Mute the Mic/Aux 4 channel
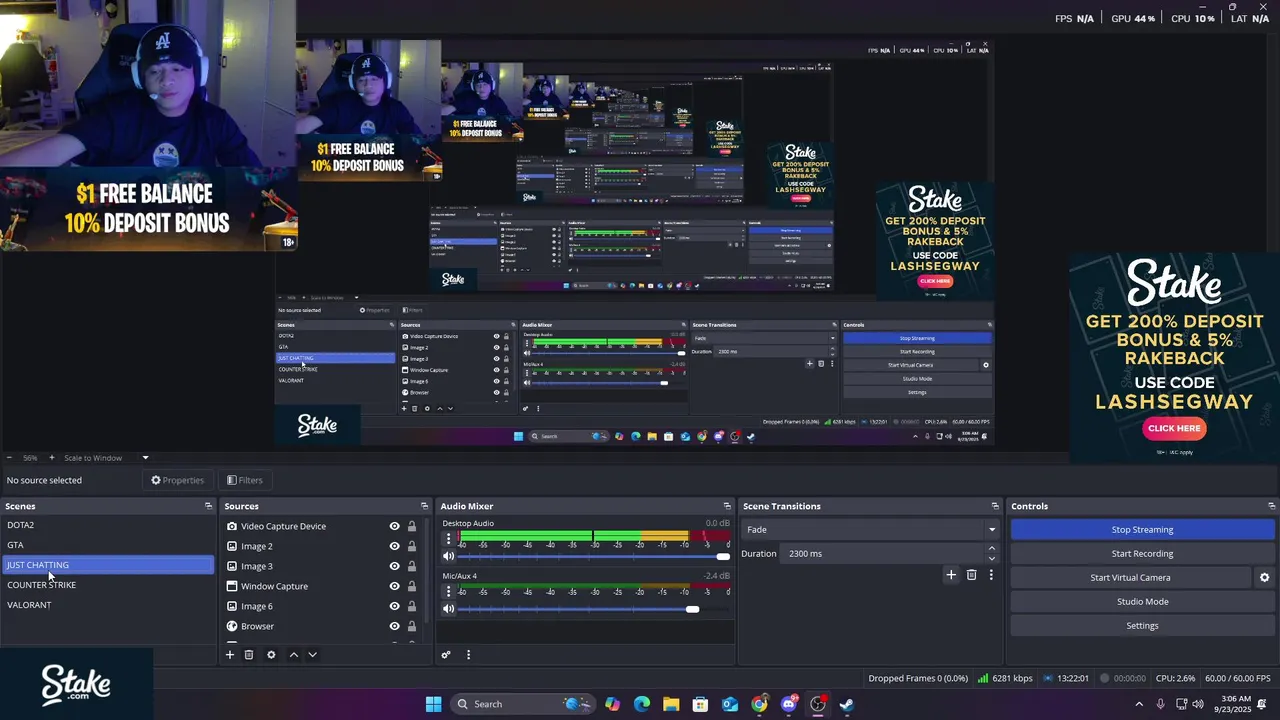This screenshot has width=1280, height=720. coord(449,609)
